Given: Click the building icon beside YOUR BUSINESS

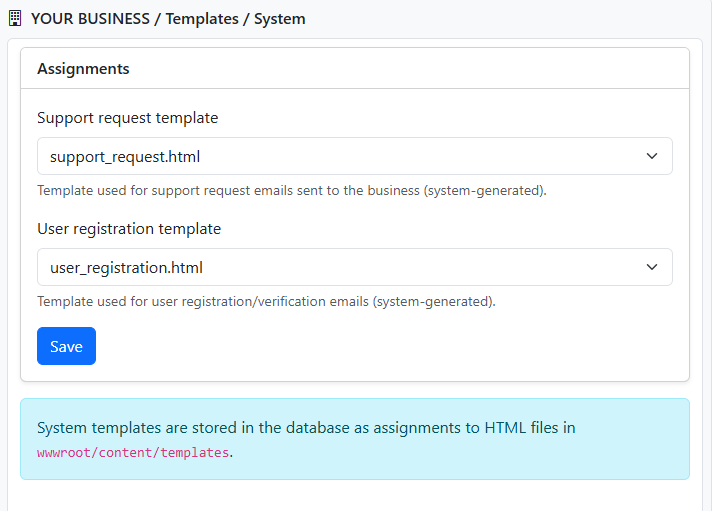Looking at the screenshot, I should coord(15,18).
